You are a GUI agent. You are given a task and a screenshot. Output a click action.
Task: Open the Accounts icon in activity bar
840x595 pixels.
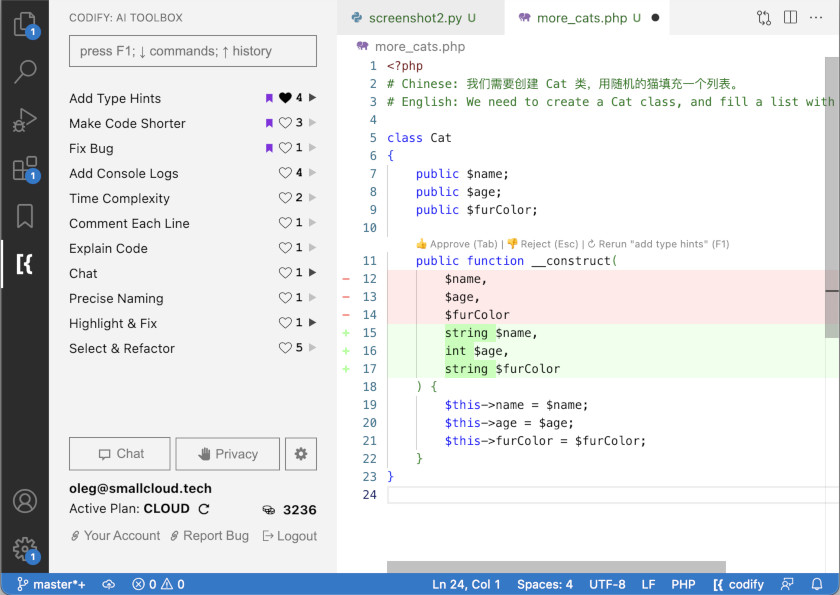pyautogui.click(x=25, y=501)
